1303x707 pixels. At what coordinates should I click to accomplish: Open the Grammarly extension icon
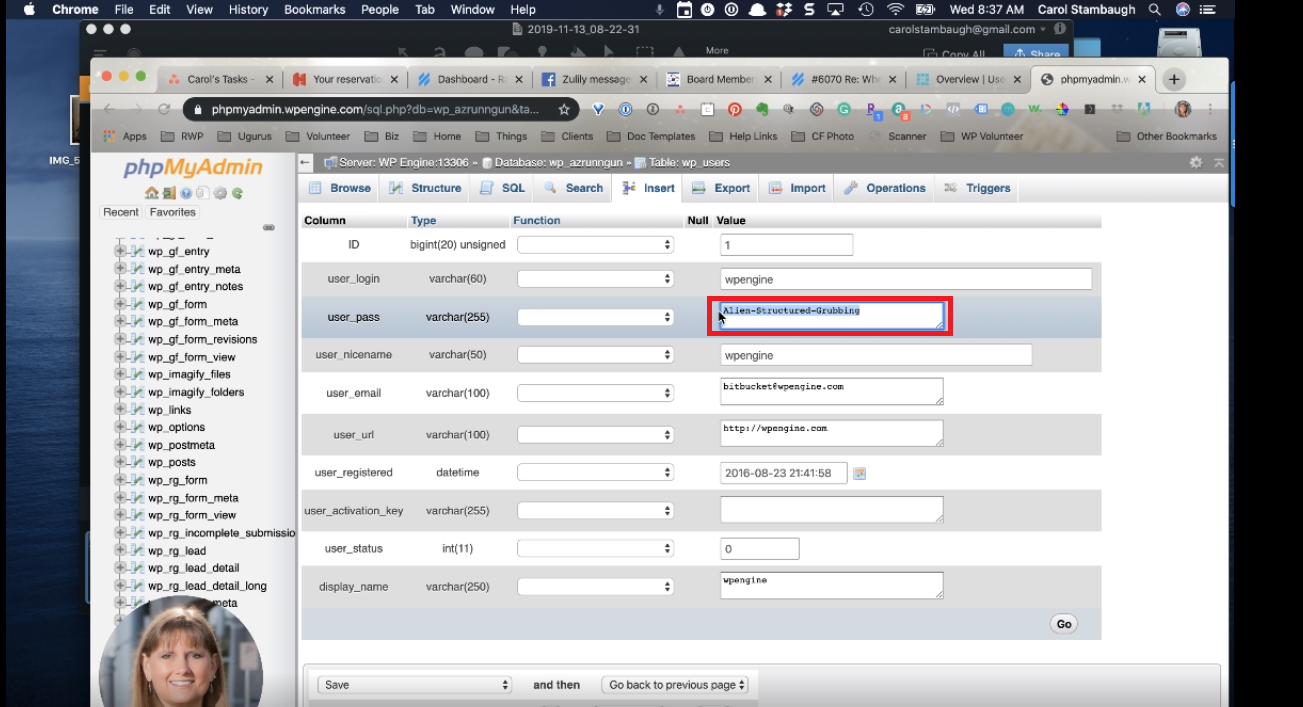843,109
